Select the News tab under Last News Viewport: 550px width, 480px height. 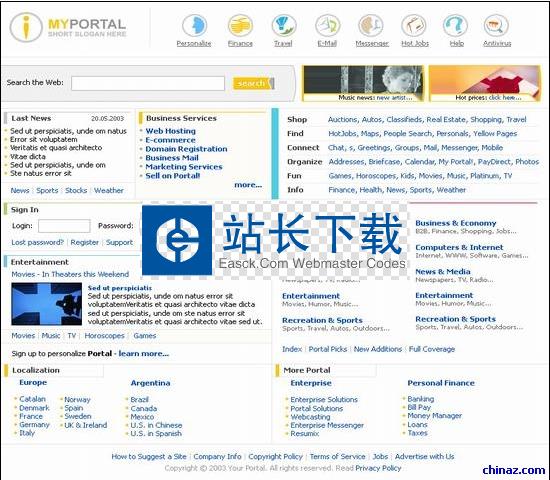tap(20, 191)
